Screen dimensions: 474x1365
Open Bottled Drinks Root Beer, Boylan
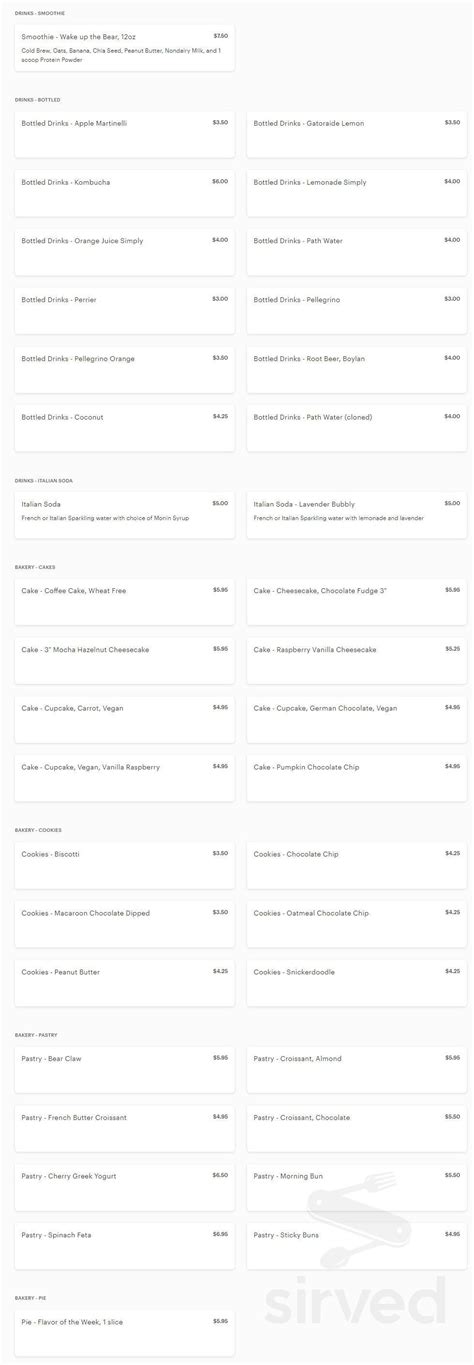357,369
